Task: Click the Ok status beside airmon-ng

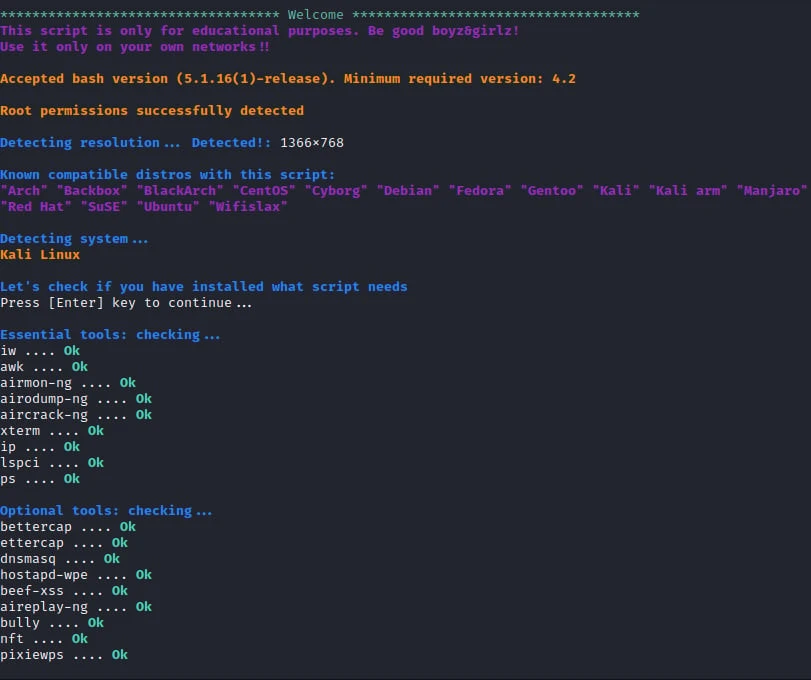Action: pyautogui.click(x=128, y=383)
